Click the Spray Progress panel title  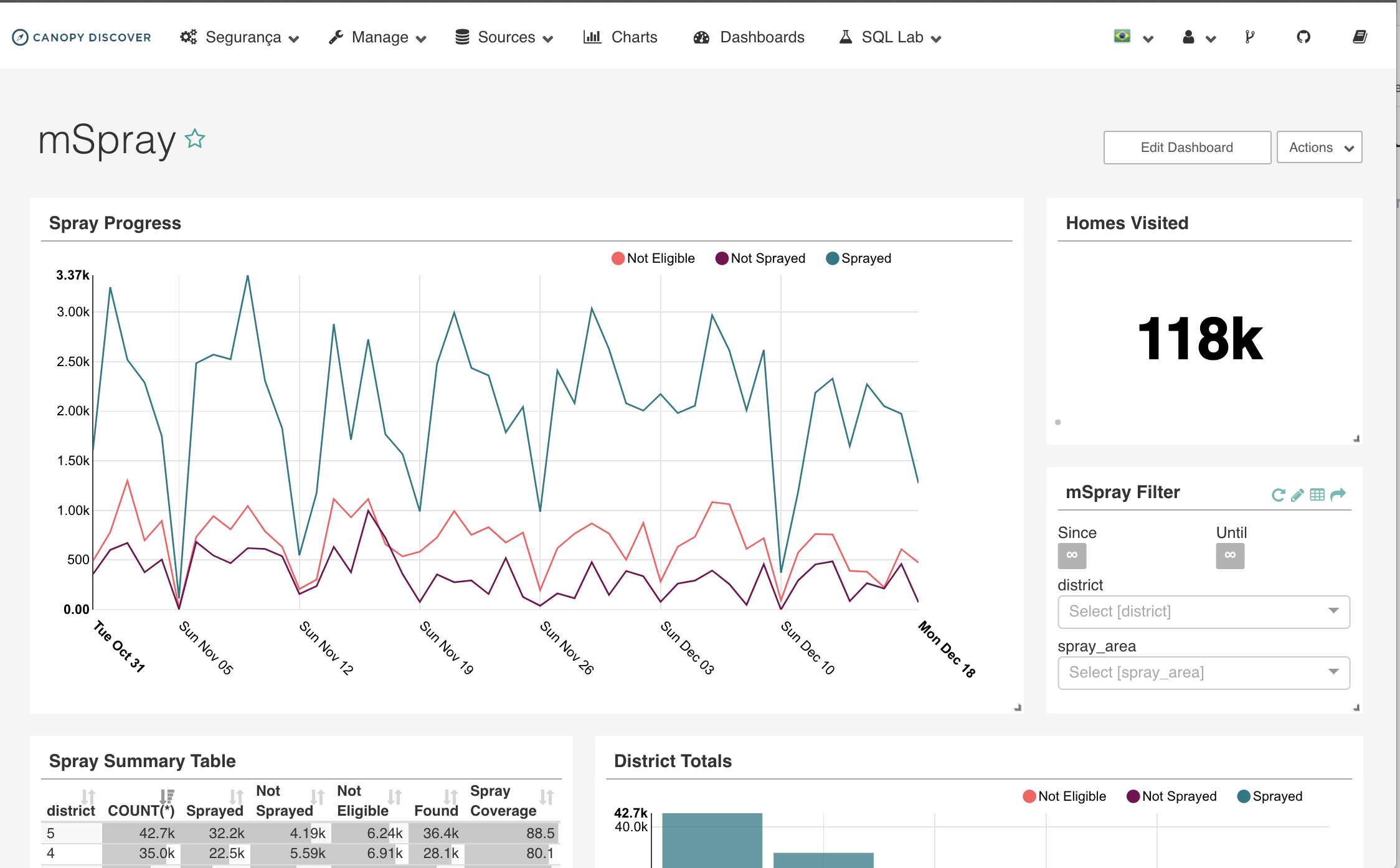pyautogui.click(x=115, y=223)
